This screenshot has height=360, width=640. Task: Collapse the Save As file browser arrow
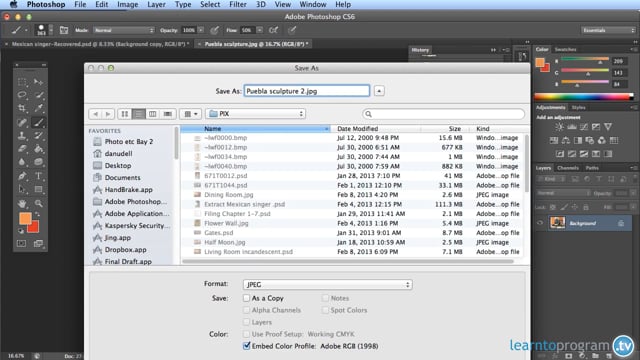[x=379, y=91]
